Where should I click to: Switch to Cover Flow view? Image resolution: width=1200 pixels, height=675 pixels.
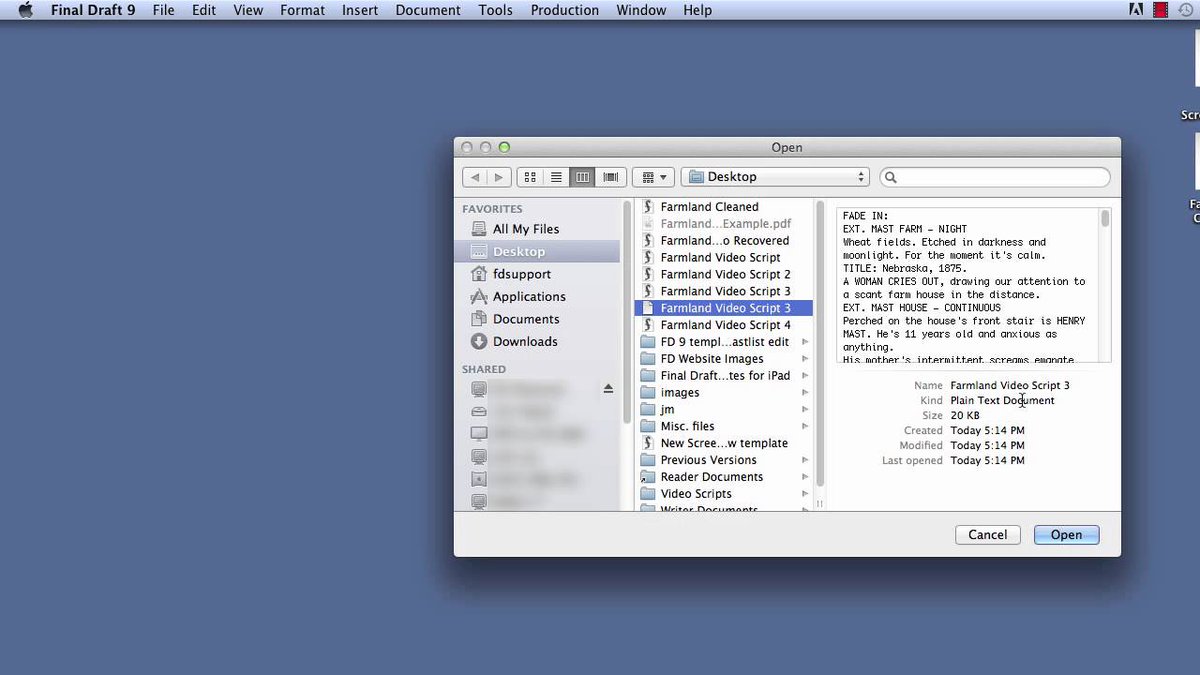[x=609, y=177]
